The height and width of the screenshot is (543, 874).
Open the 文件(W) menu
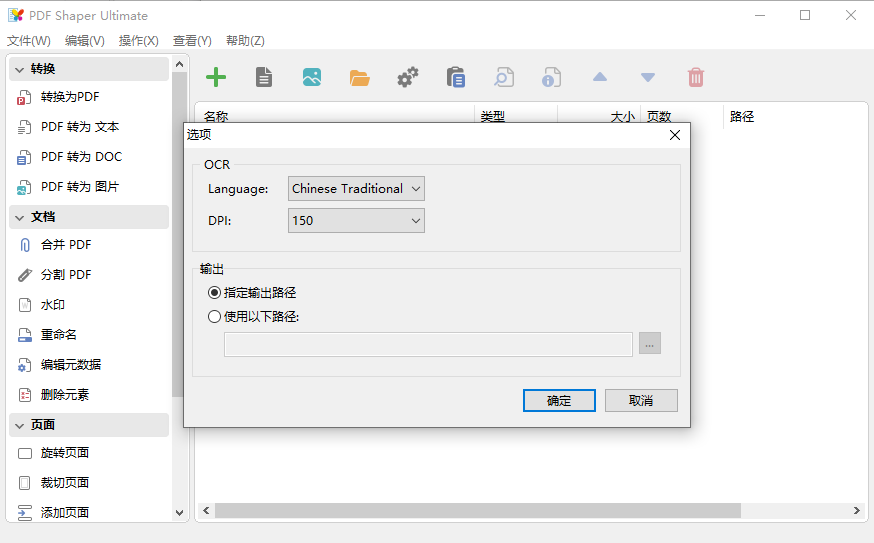(29, 41)
